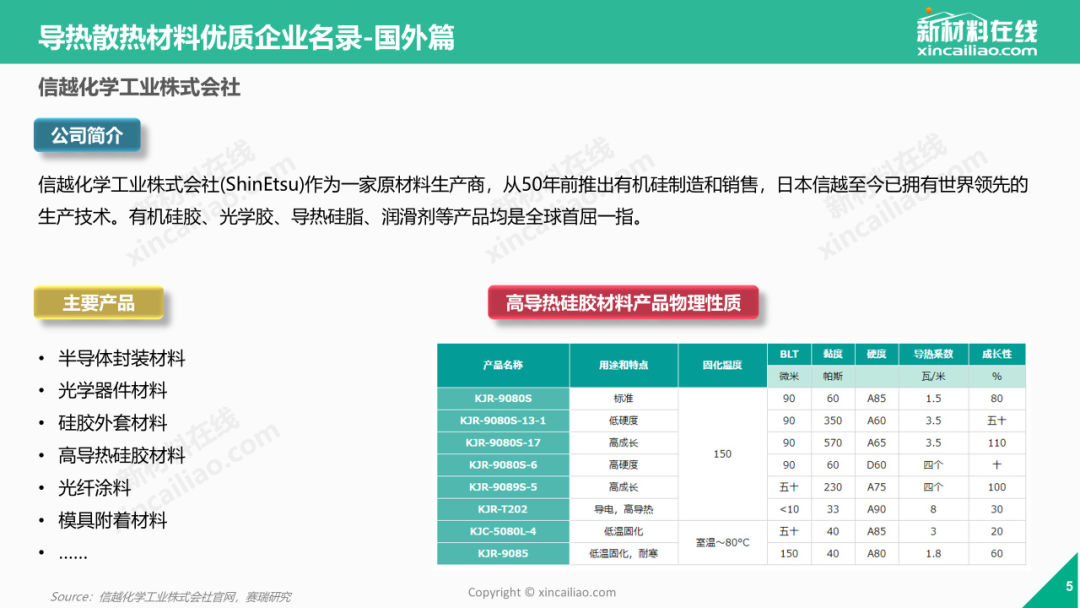Click the Source citation text at bottom left
The image size is (1080, 608).
tap(170, 596)
